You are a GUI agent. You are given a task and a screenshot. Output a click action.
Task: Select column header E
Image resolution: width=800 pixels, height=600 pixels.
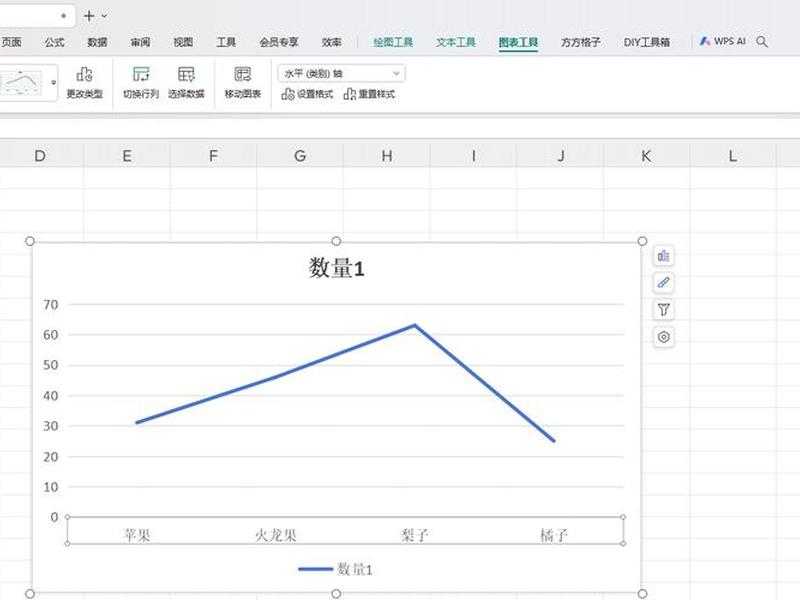(127, 156)
